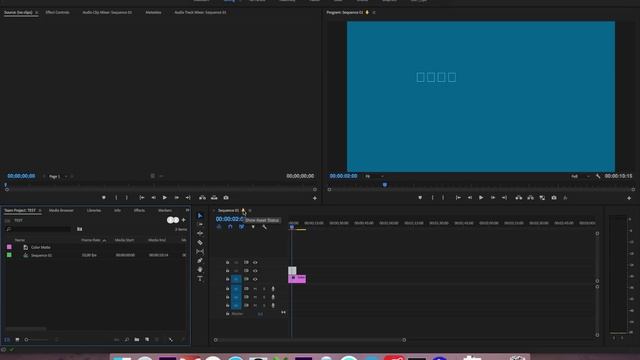Sort by Frame Rate column header
Viewport: 640px width, 360px height.
91,240
